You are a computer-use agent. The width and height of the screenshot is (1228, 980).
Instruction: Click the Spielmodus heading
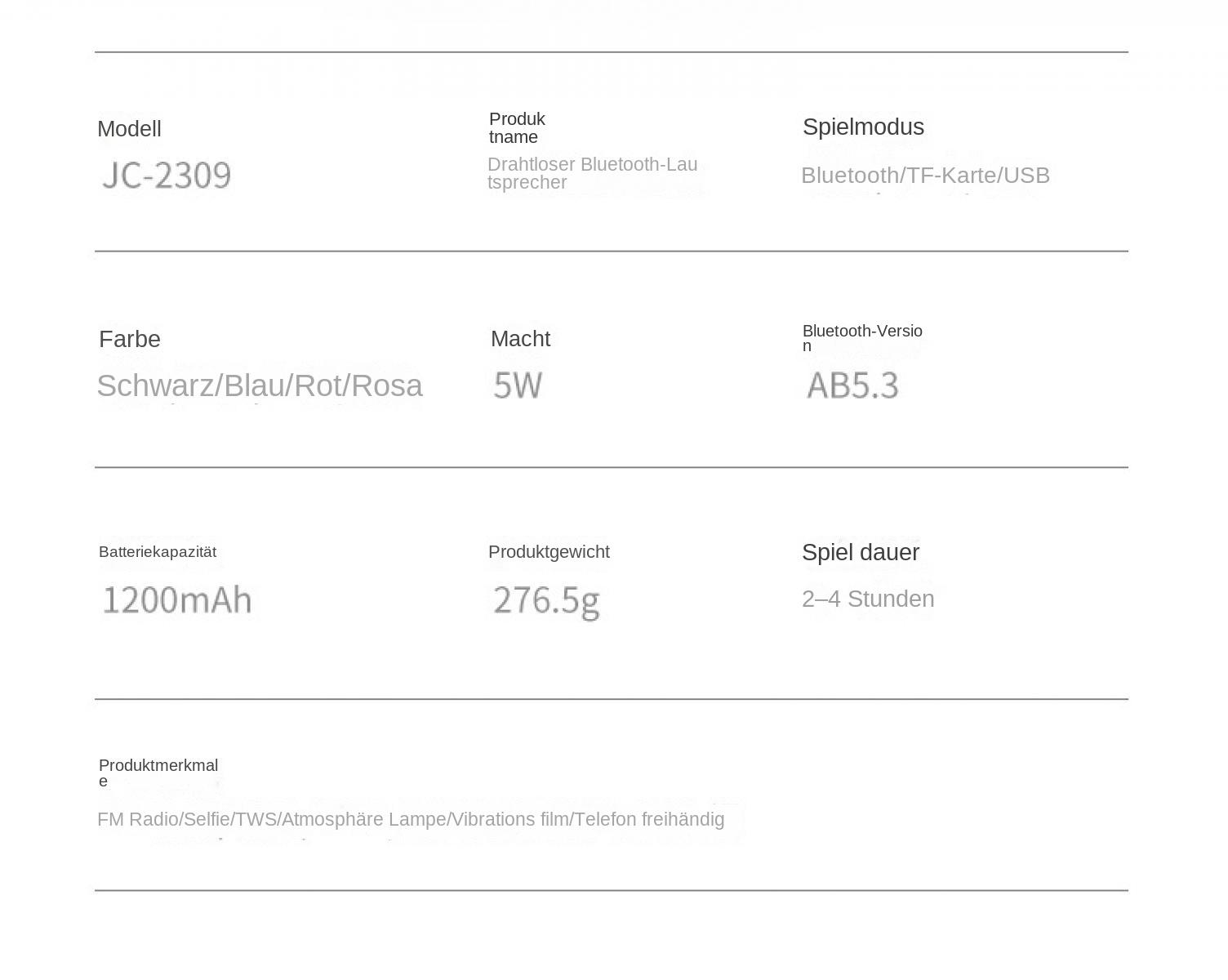click(863, 127)
